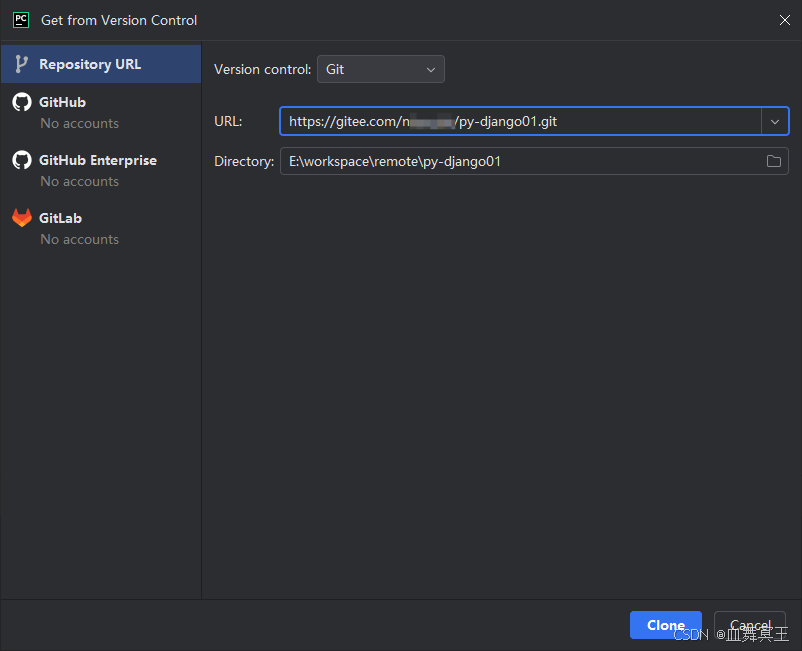Click the "Version control:" label
The image size is (802, 651).
click(x=262, y=70)
